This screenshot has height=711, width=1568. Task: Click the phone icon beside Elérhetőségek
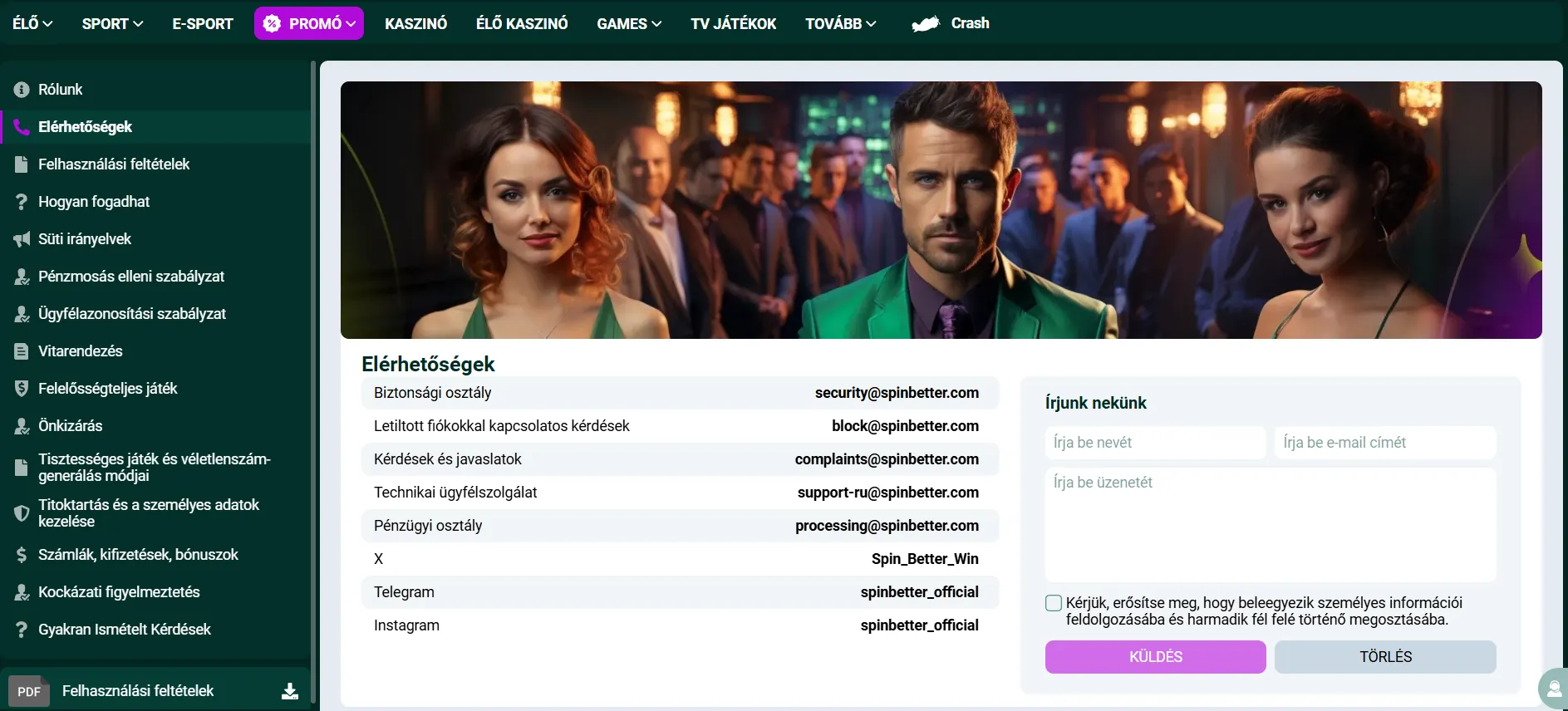pyautogui.click(x=22, y=127)
